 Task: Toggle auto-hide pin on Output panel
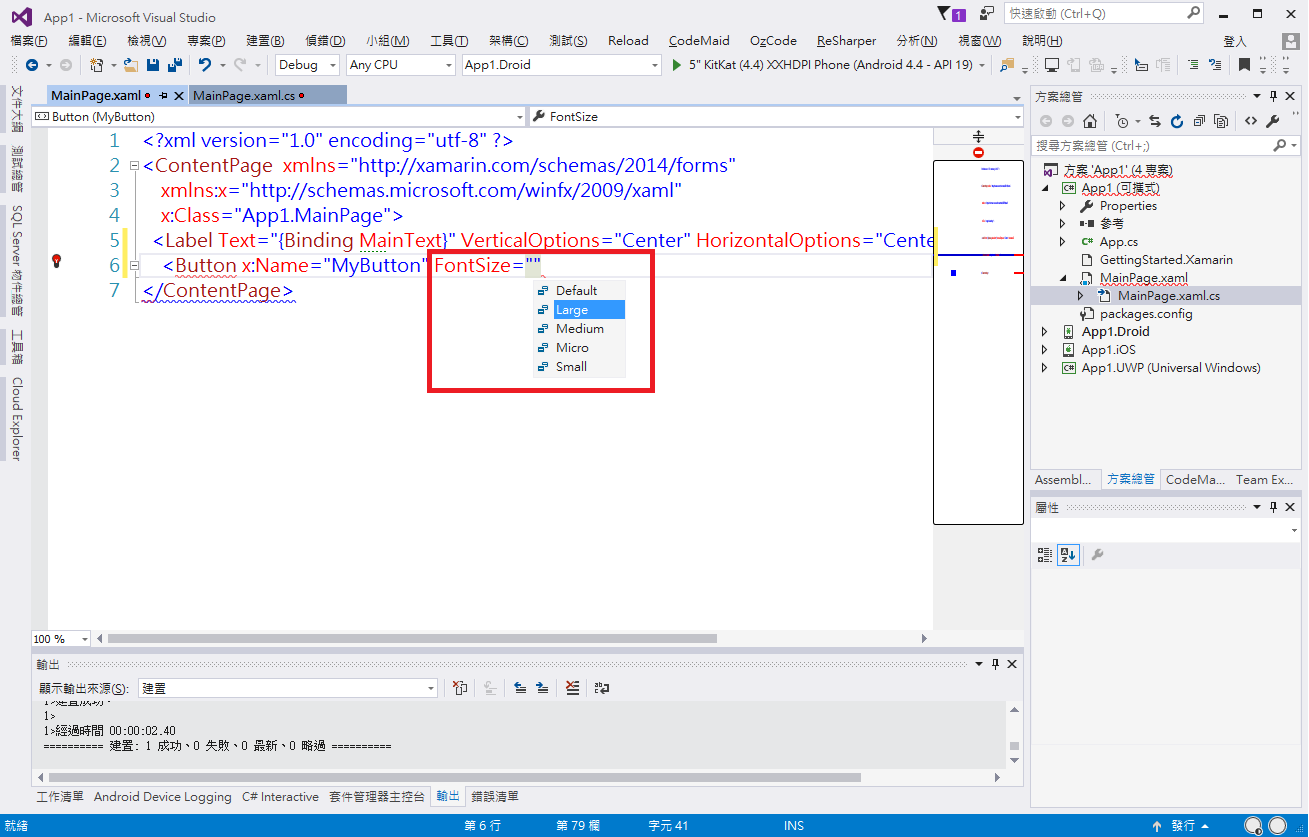[995, 664]
